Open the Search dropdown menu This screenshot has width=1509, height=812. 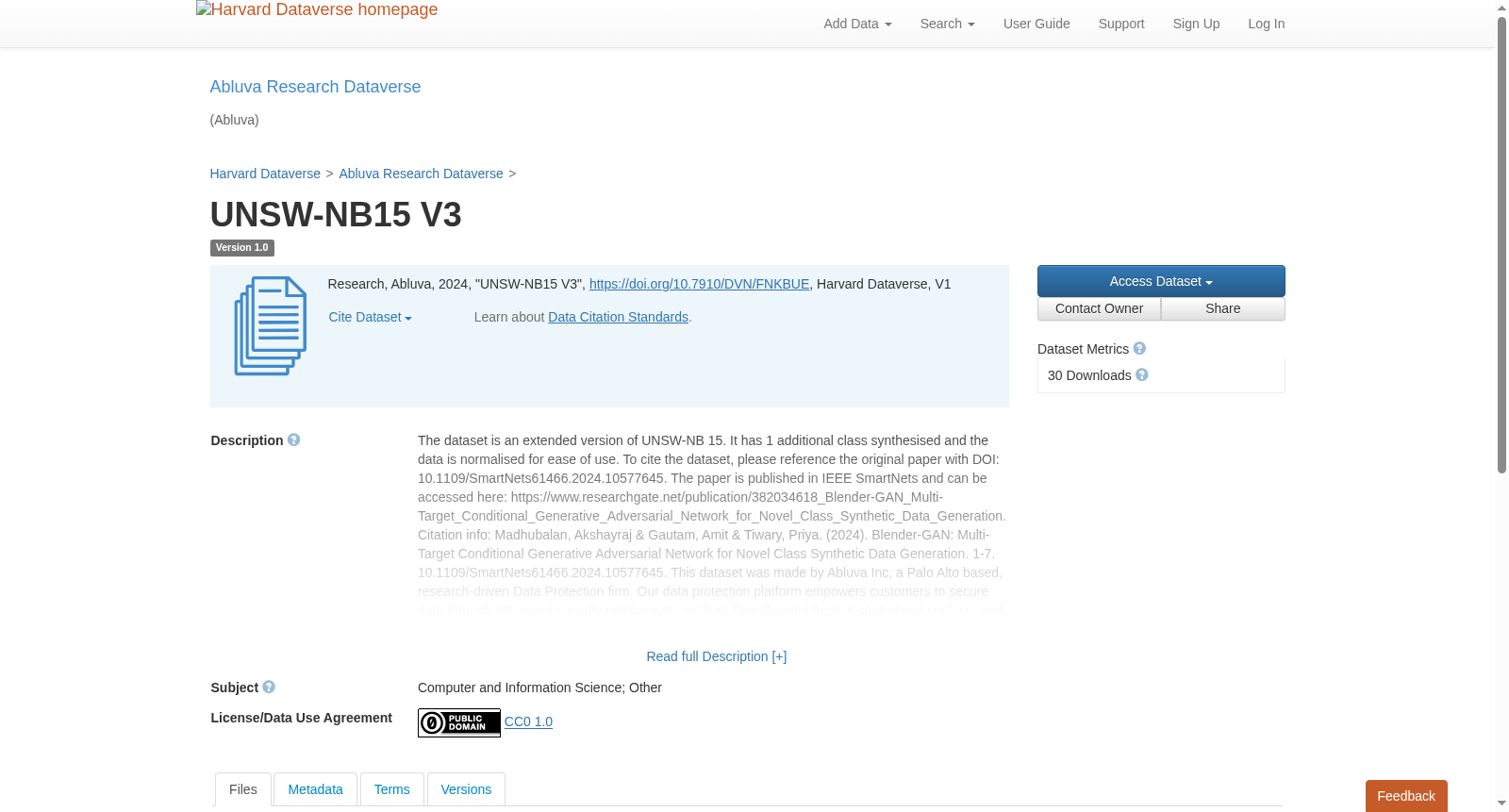pos(947,24)
